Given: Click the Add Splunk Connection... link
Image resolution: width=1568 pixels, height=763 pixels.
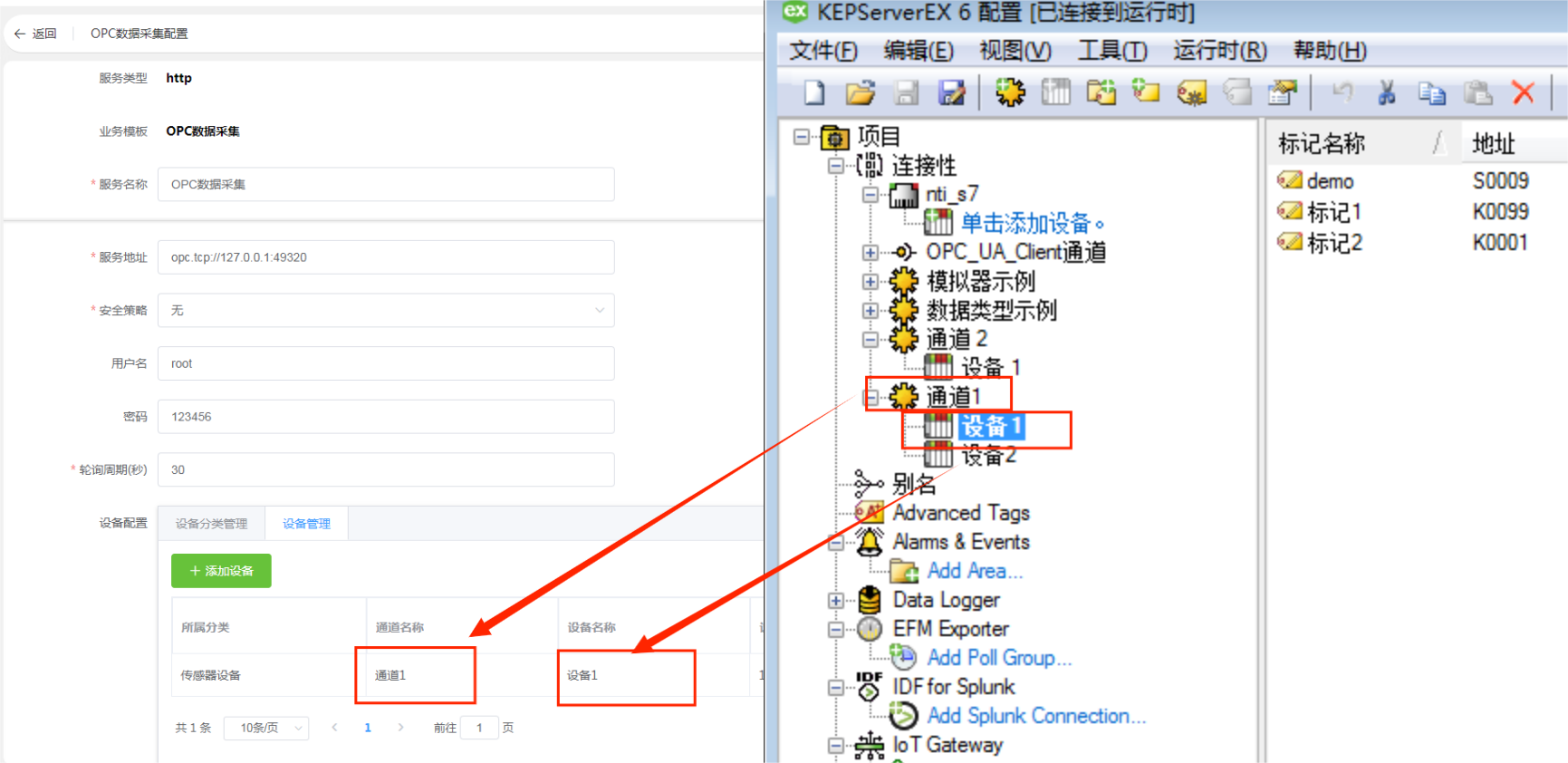Looking at the screenshot, I should (x=1036, y=716).
